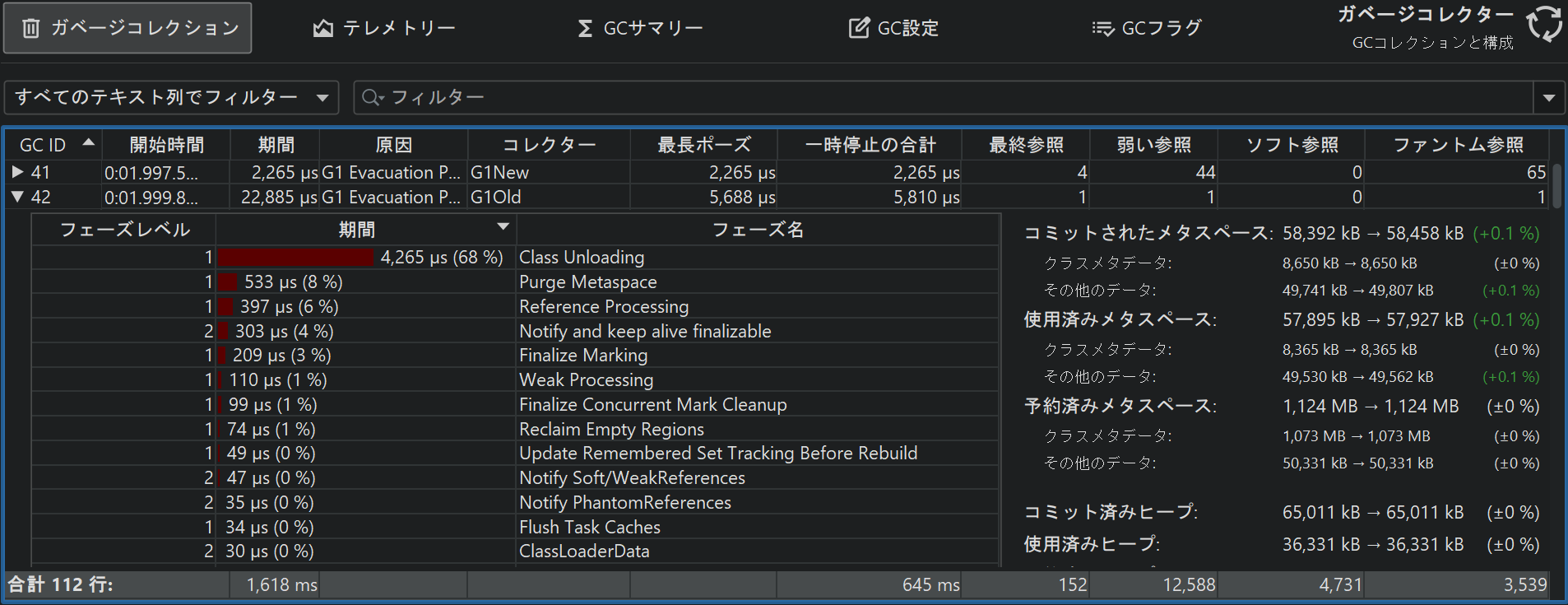Collapse GC row 42
This screenshot has width=1568, height=605.
click(x=17, y=197)
